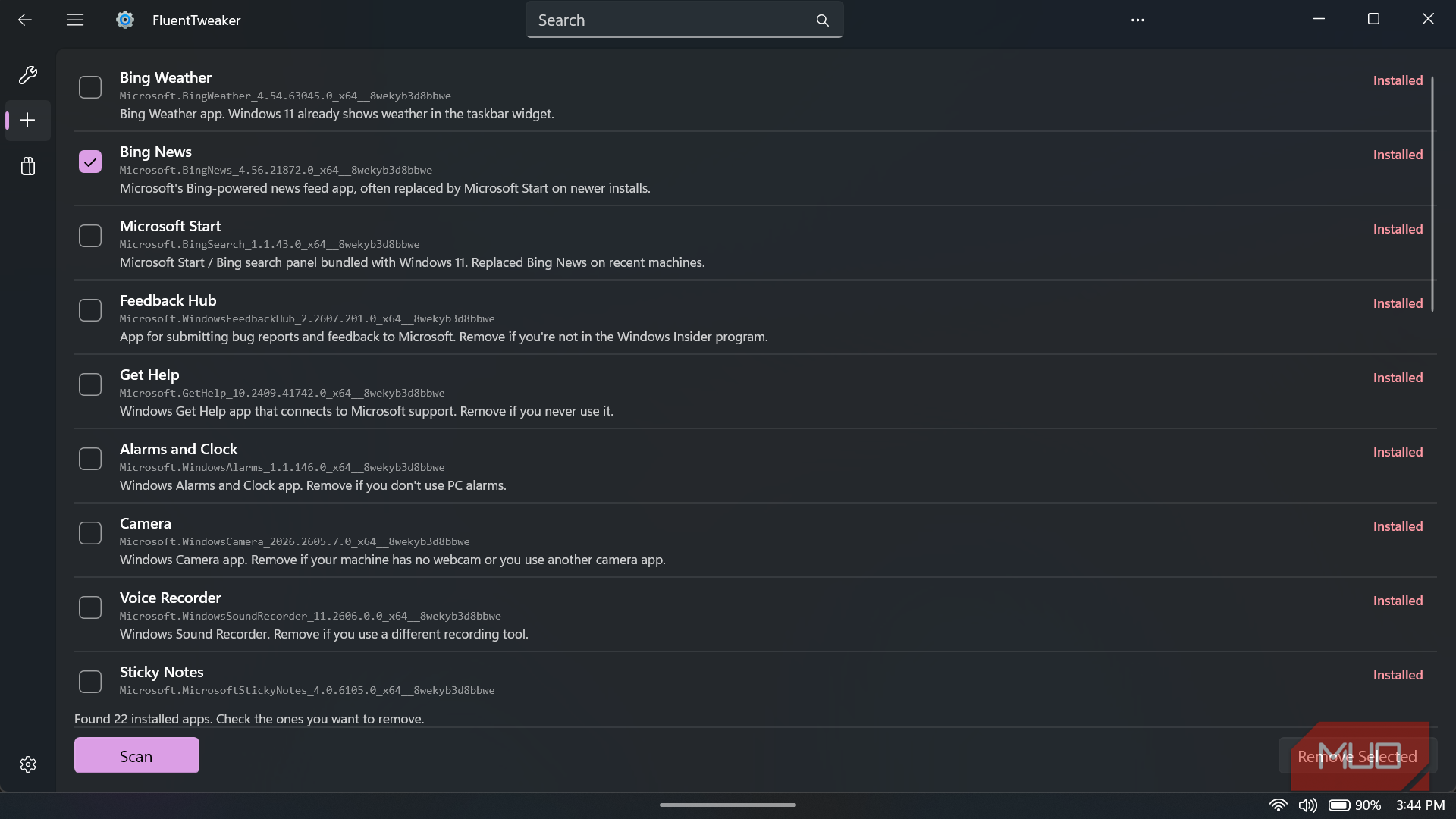Screen dimensions: 1456x819
Task: Click the Microsoft.WindowsFeedbackHub package ID
Action: 307,318
